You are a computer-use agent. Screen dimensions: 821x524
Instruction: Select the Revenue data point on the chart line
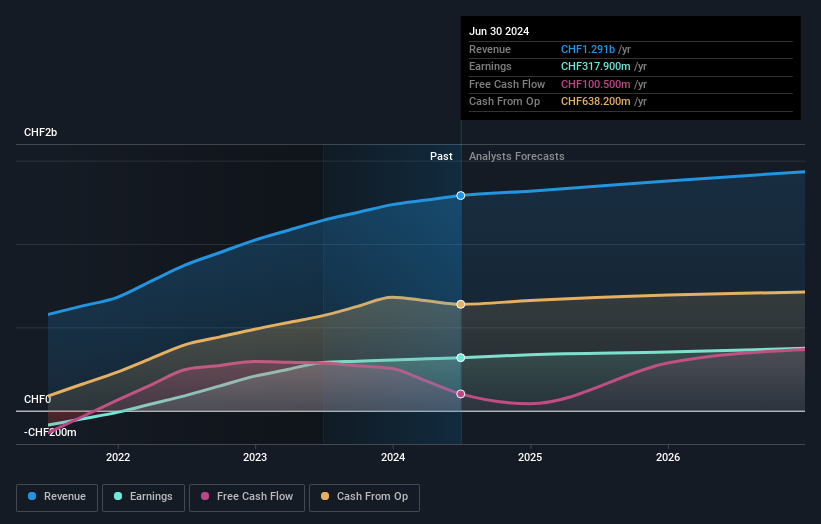click(461, 195)
